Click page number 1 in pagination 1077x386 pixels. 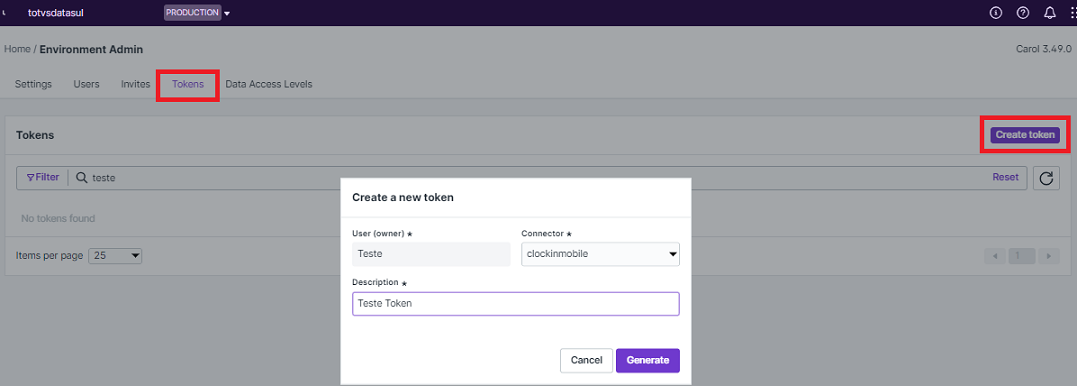coord(1021,256)
